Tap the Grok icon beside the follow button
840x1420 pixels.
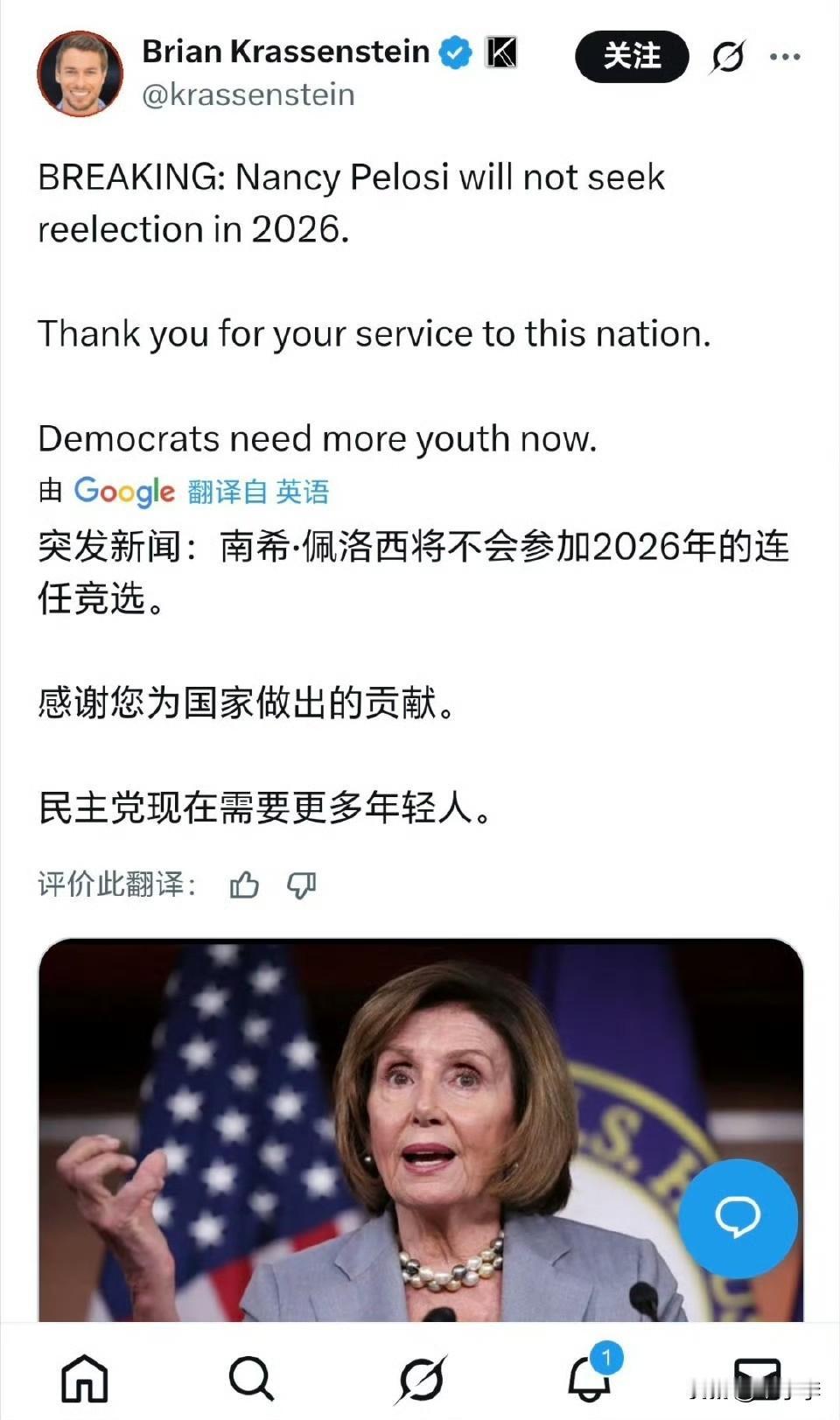click(727, 58)
